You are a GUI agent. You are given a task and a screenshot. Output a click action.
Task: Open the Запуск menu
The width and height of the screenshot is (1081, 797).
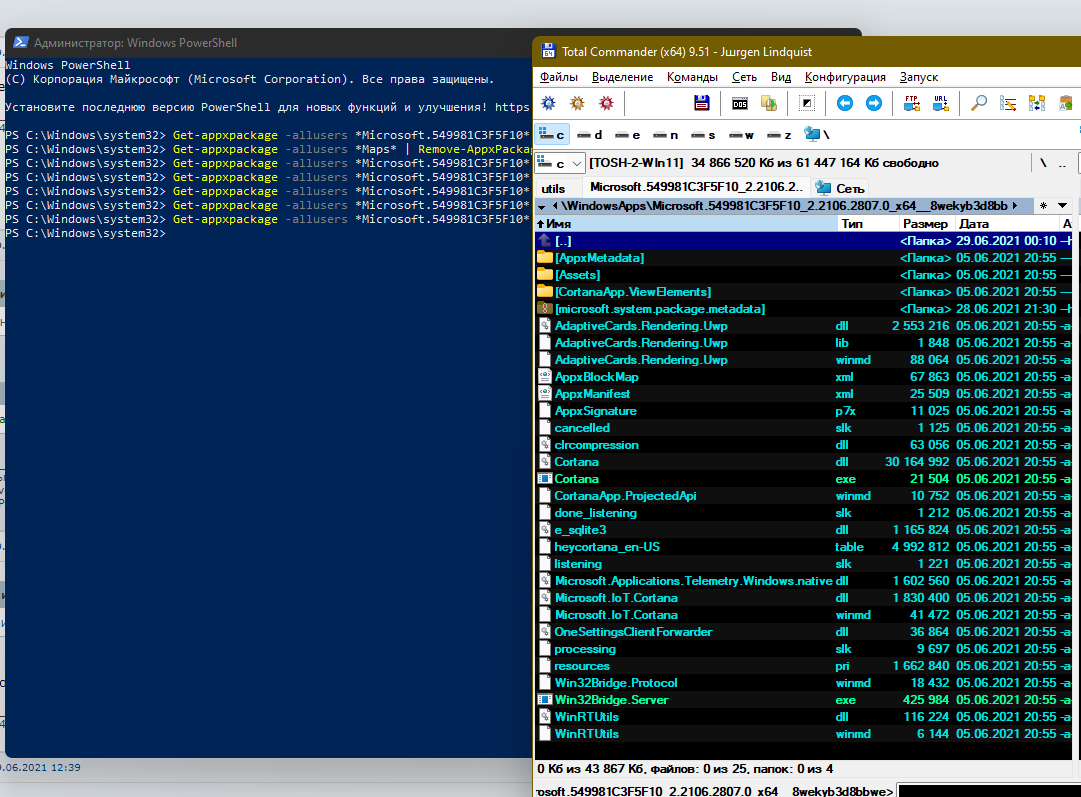918,77
